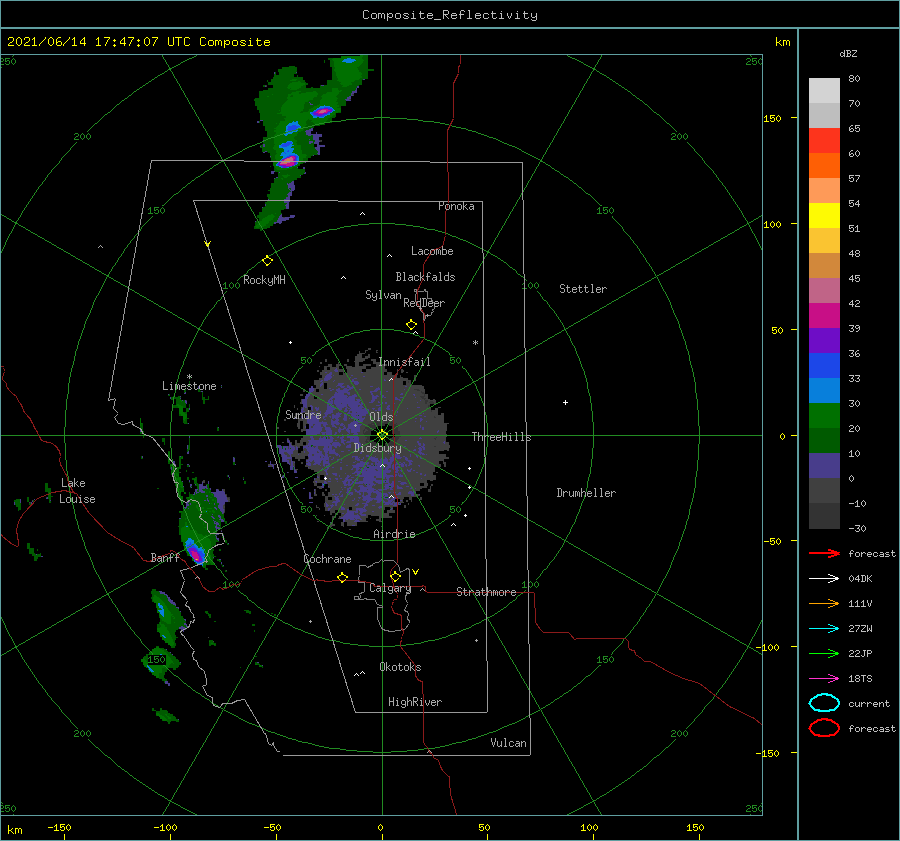Click the '2021/06/14 17:47:07 UTC Composite' timestamp
900x841 pixels.
(x=138, y=42)
